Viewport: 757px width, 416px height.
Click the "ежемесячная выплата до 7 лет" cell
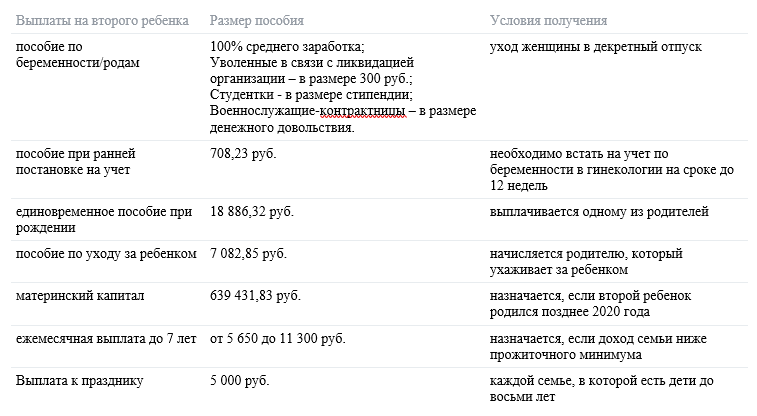103,338
